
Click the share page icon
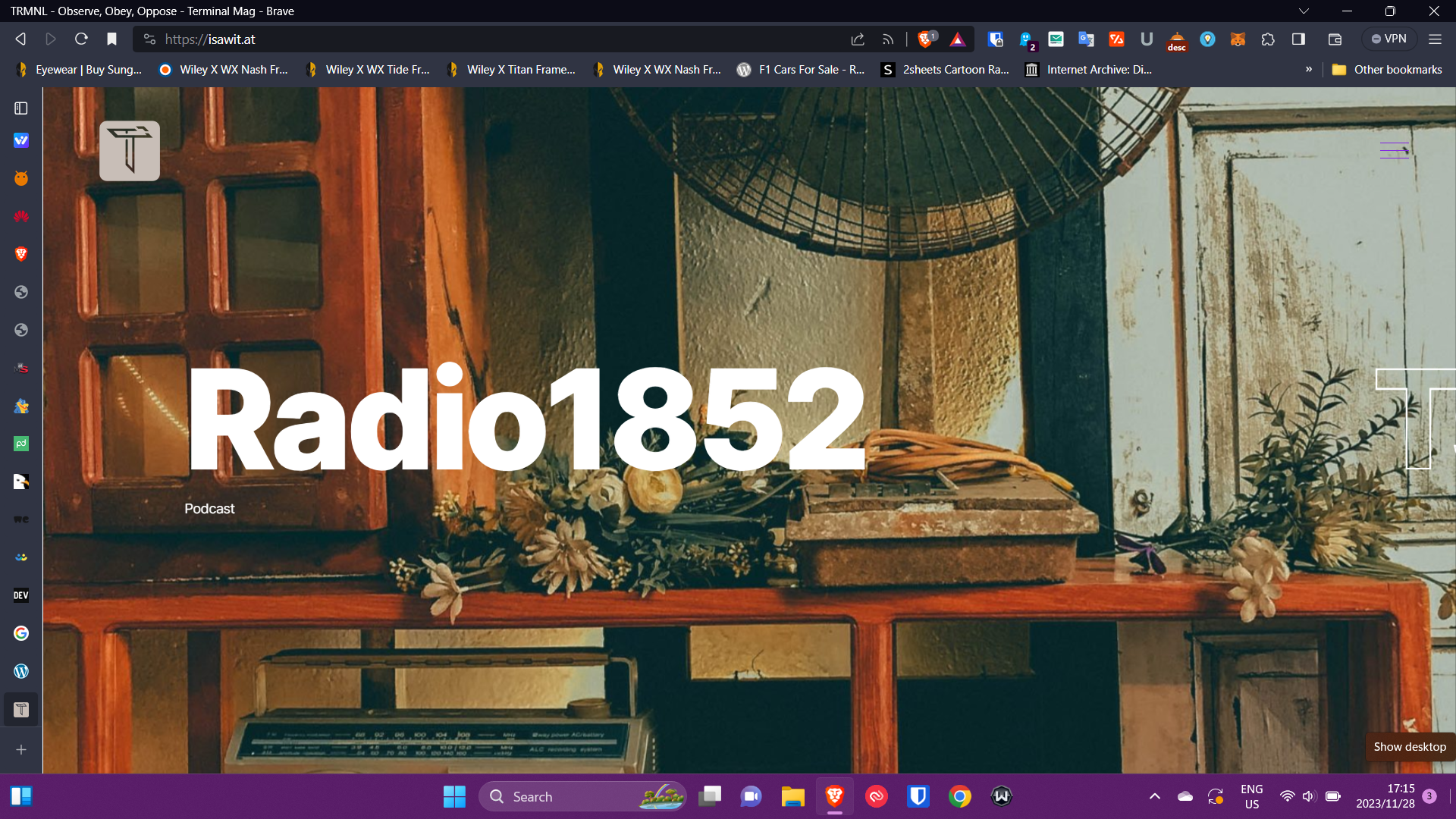point(858,39)
